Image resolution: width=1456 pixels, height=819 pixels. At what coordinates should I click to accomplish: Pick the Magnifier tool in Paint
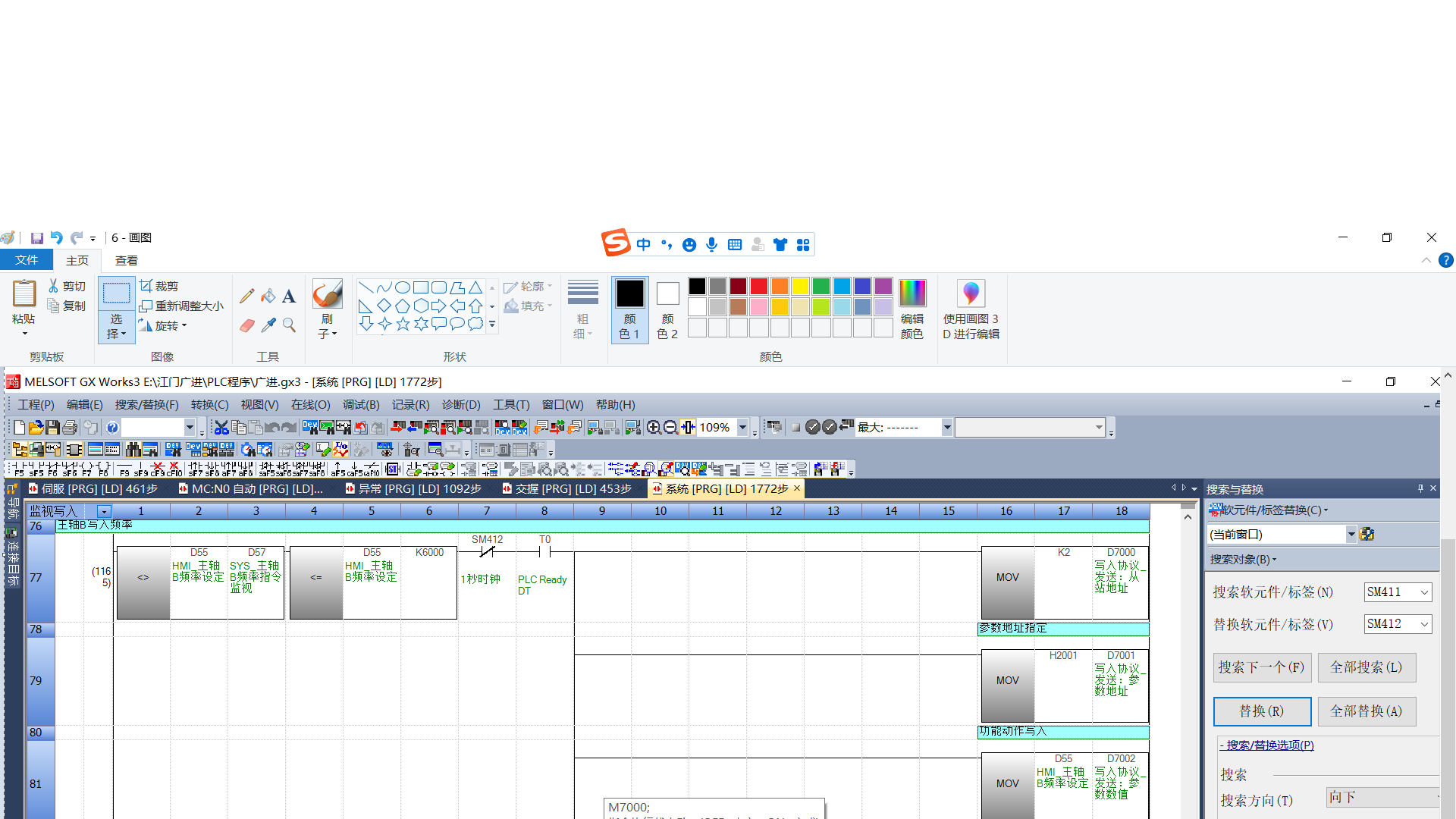289,325
